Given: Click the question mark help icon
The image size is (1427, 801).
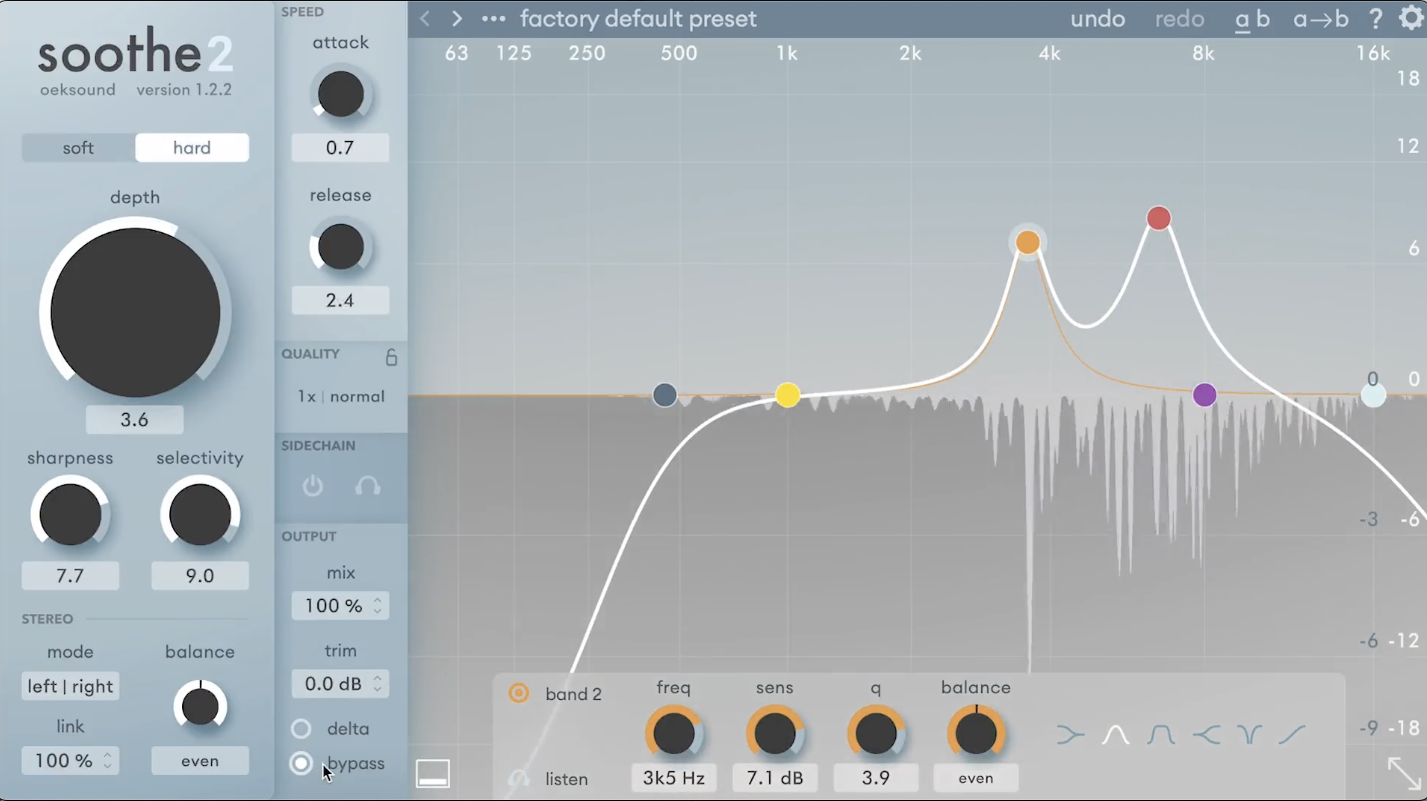Looking at the screenshot, I should (x=1375, y=18).
